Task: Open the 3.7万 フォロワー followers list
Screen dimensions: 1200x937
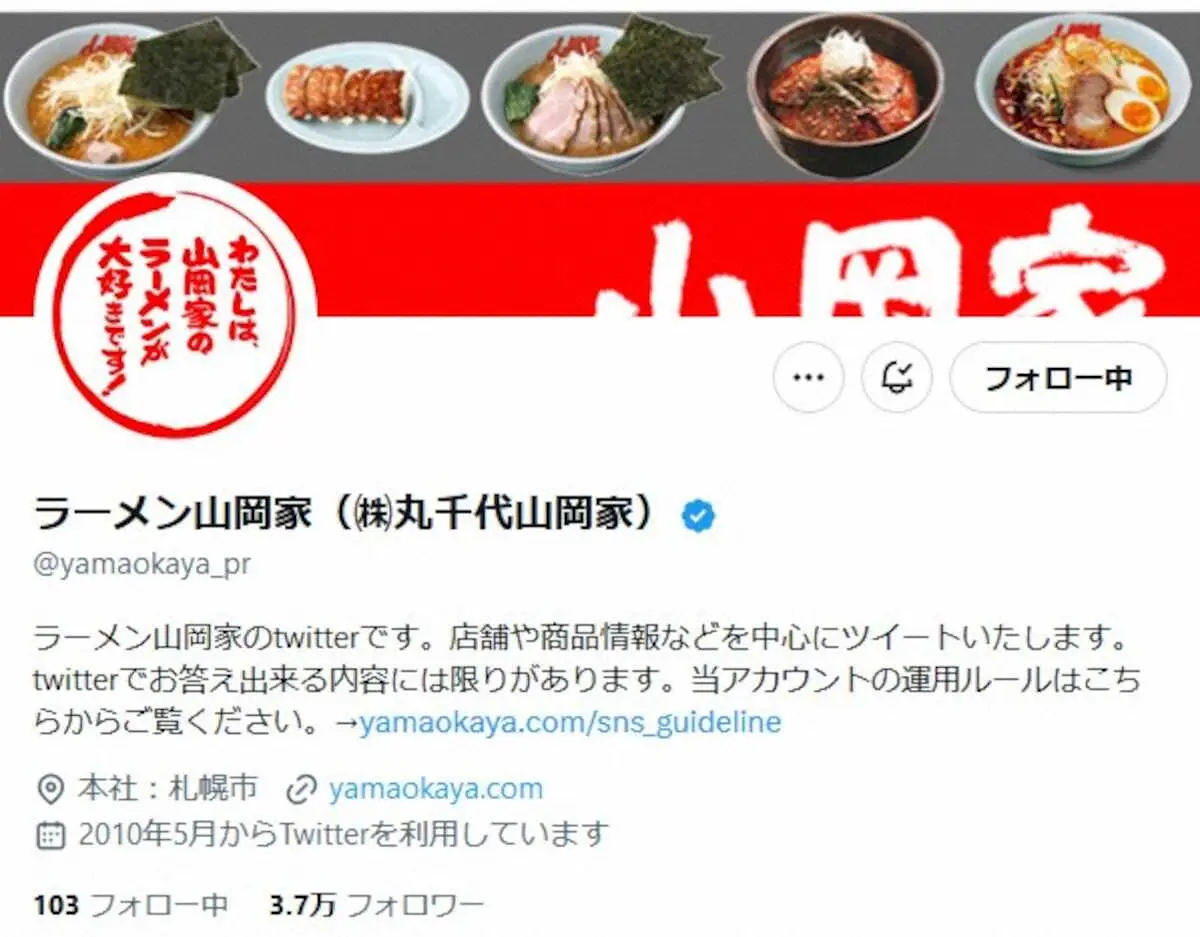Action: (x=377, y=906)
